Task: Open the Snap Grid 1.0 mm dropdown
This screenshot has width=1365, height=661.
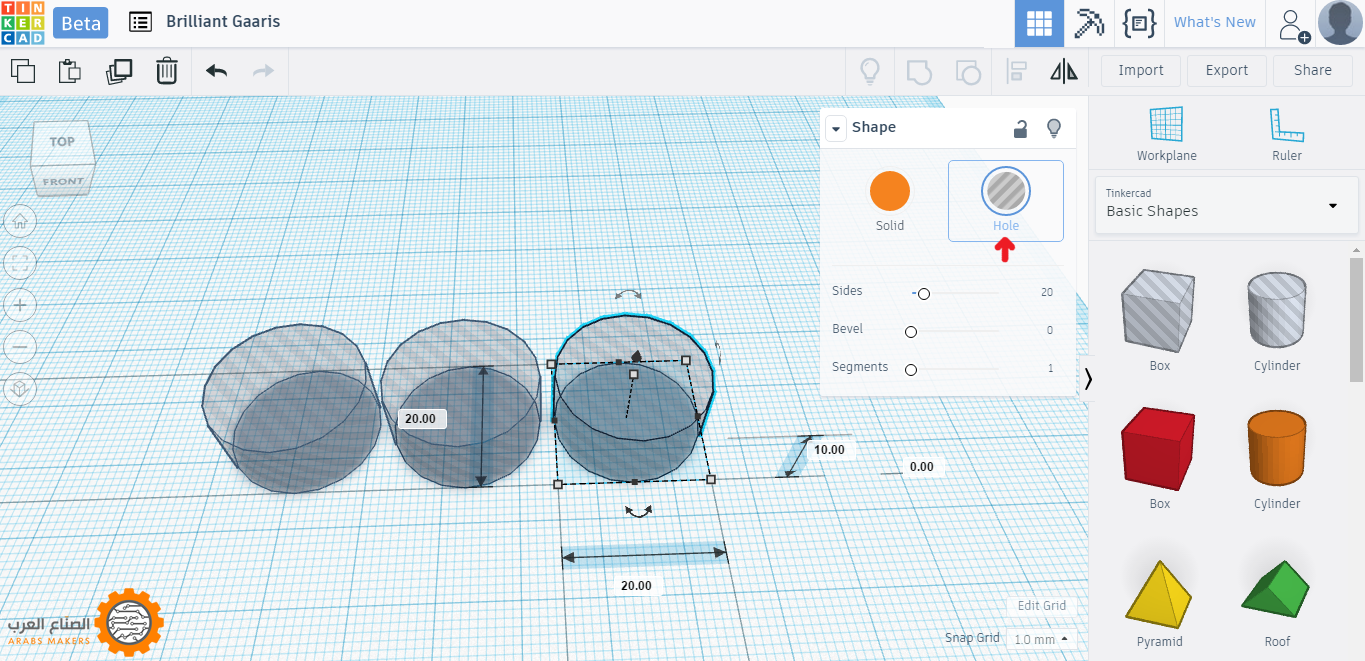Action: point(1040,639)
